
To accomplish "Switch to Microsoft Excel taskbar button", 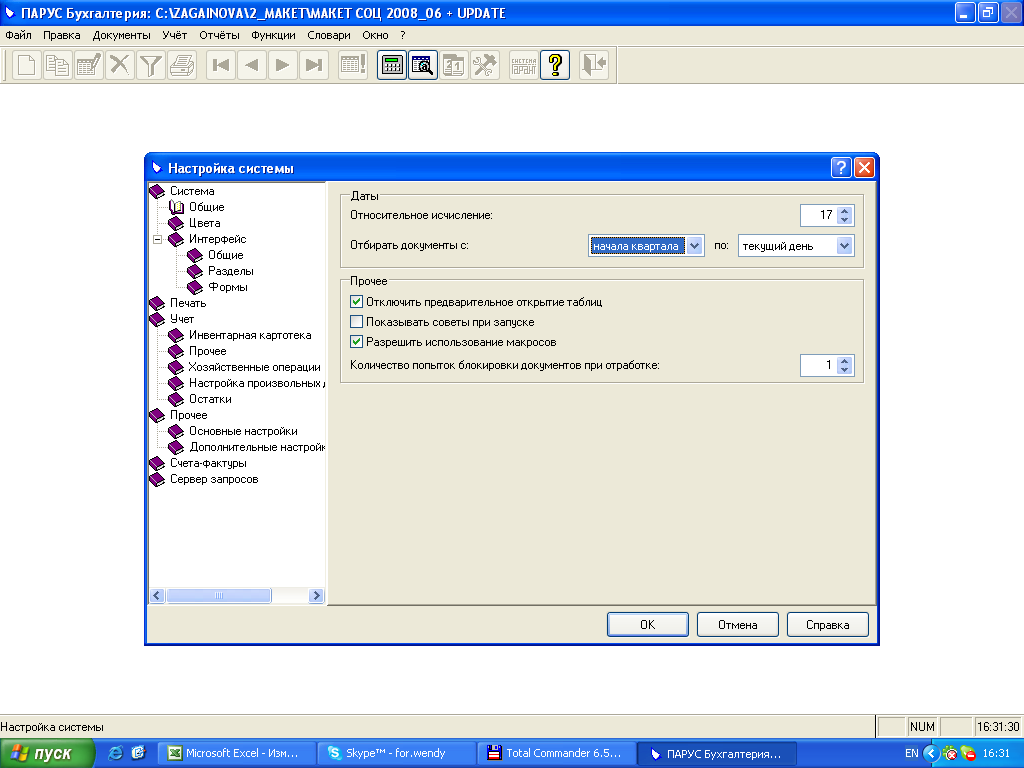I will 238,754.
